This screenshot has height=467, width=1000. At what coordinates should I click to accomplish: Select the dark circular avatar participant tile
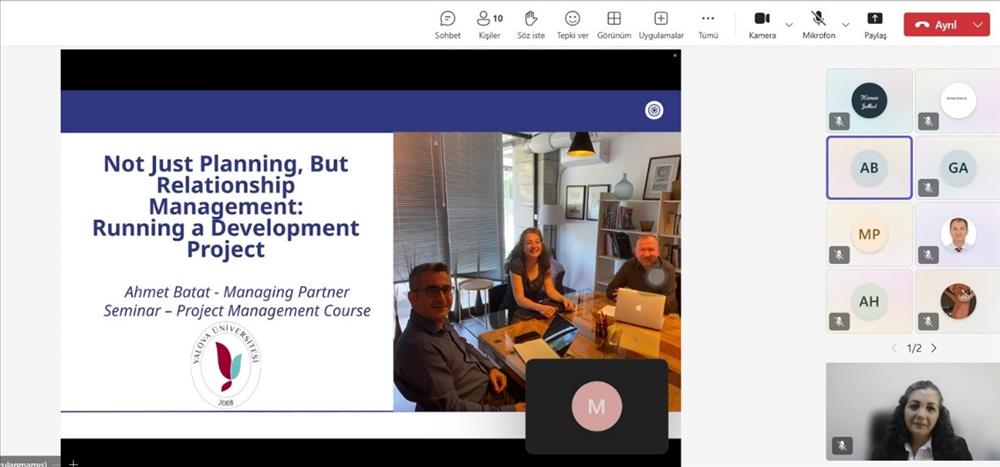coord(869,100)
